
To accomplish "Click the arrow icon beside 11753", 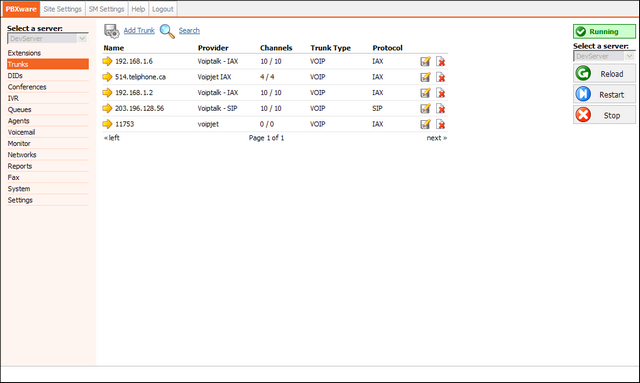I will click(107, 124).
